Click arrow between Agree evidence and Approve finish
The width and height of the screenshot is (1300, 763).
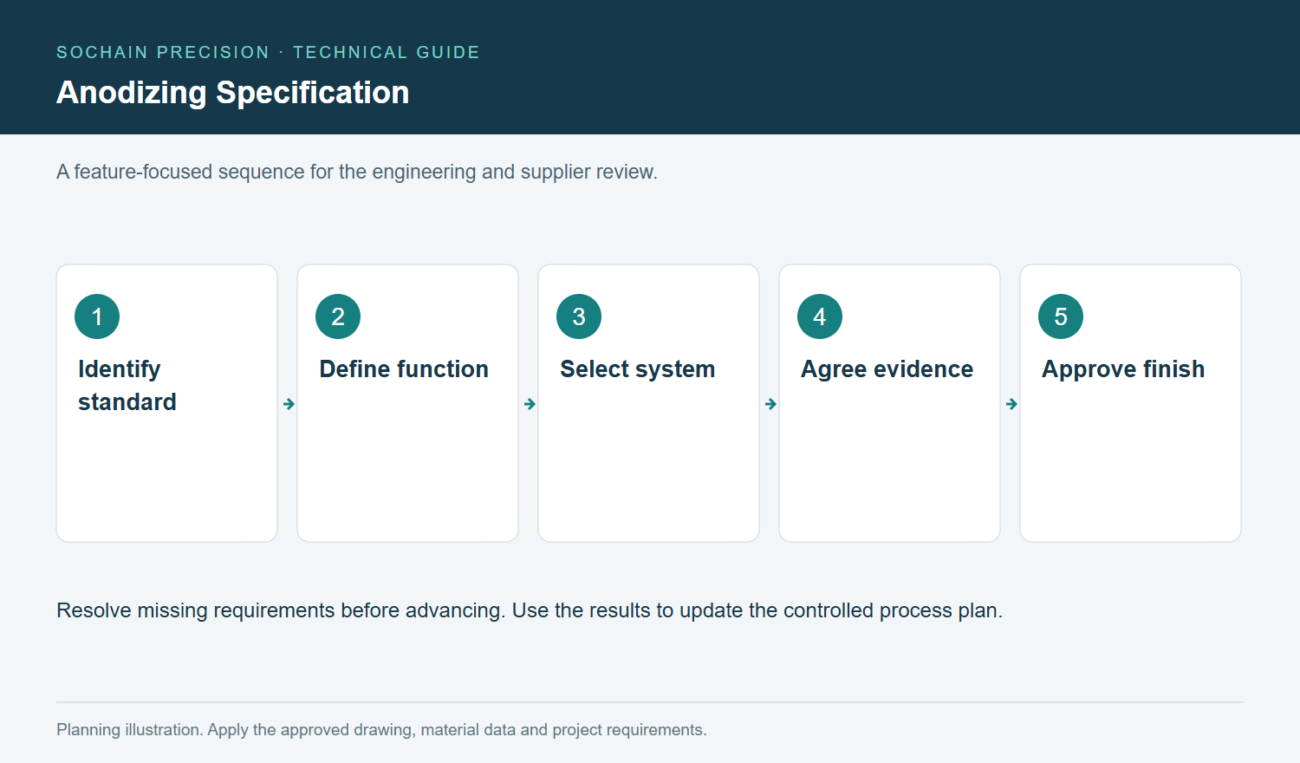coord(1011,404)
